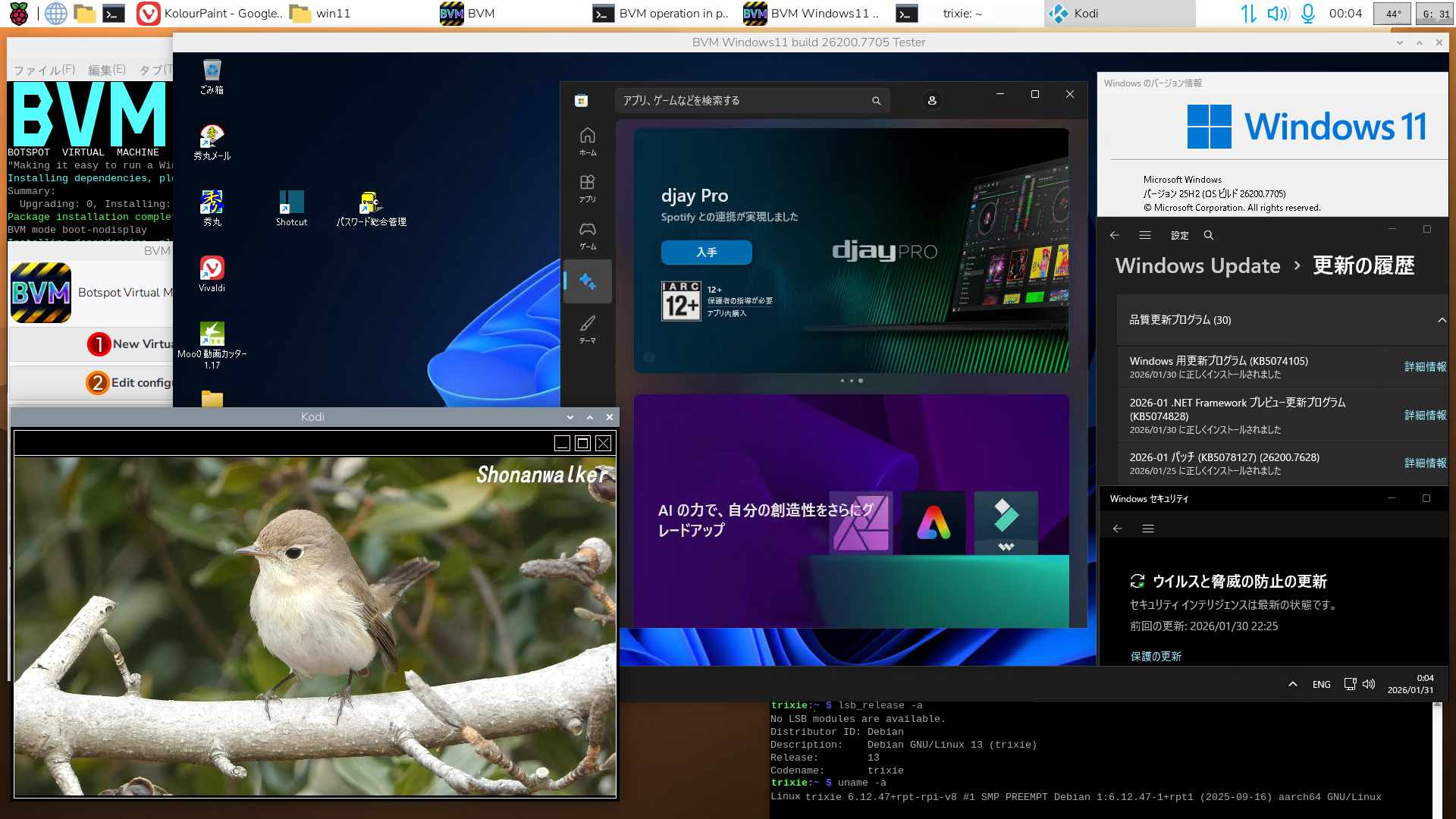Click the 入手 button for djay Pro
The image size is (1456, 819).
click(x=706, y=252)
